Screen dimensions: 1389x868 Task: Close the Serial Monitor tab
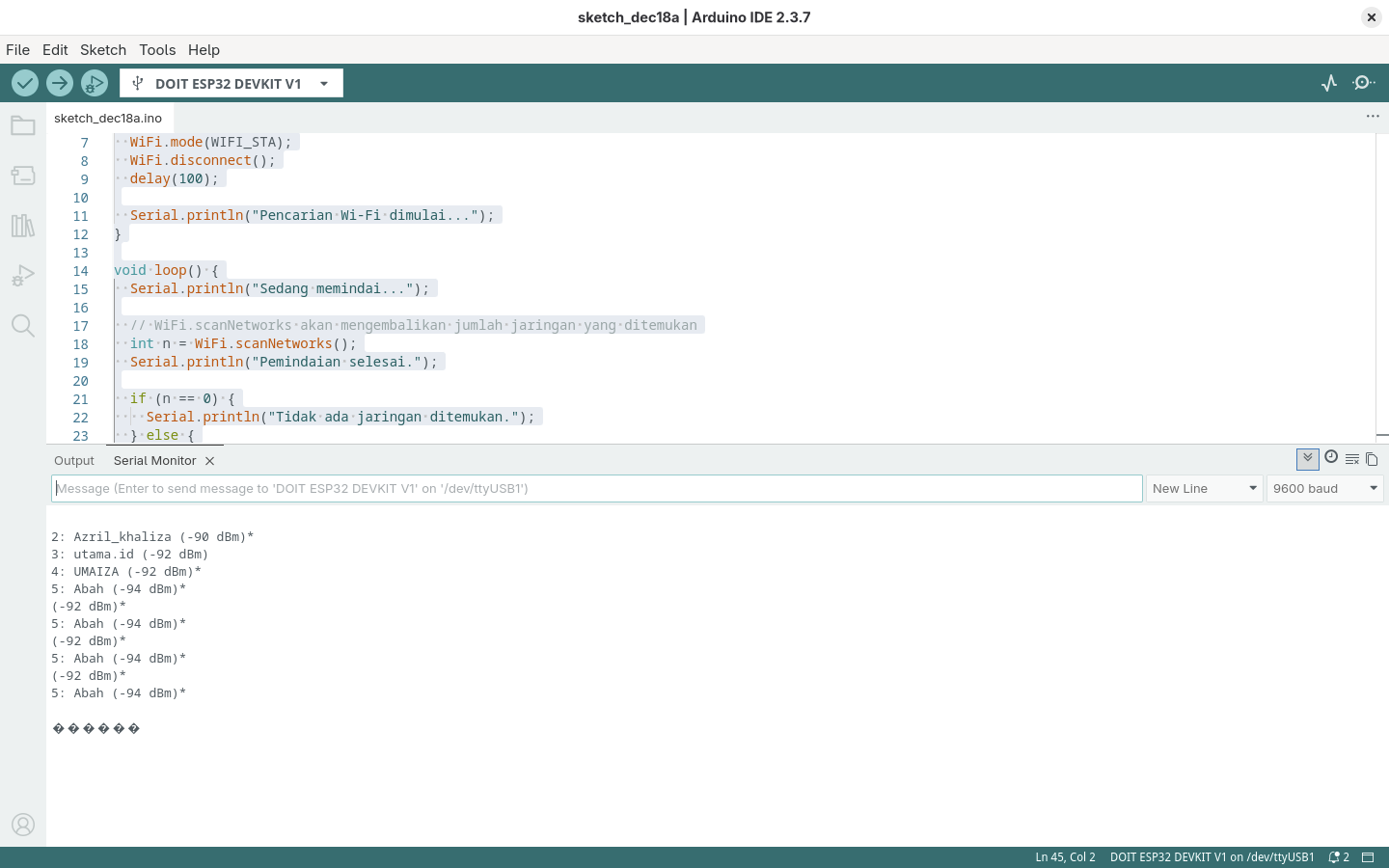point(209,461)
